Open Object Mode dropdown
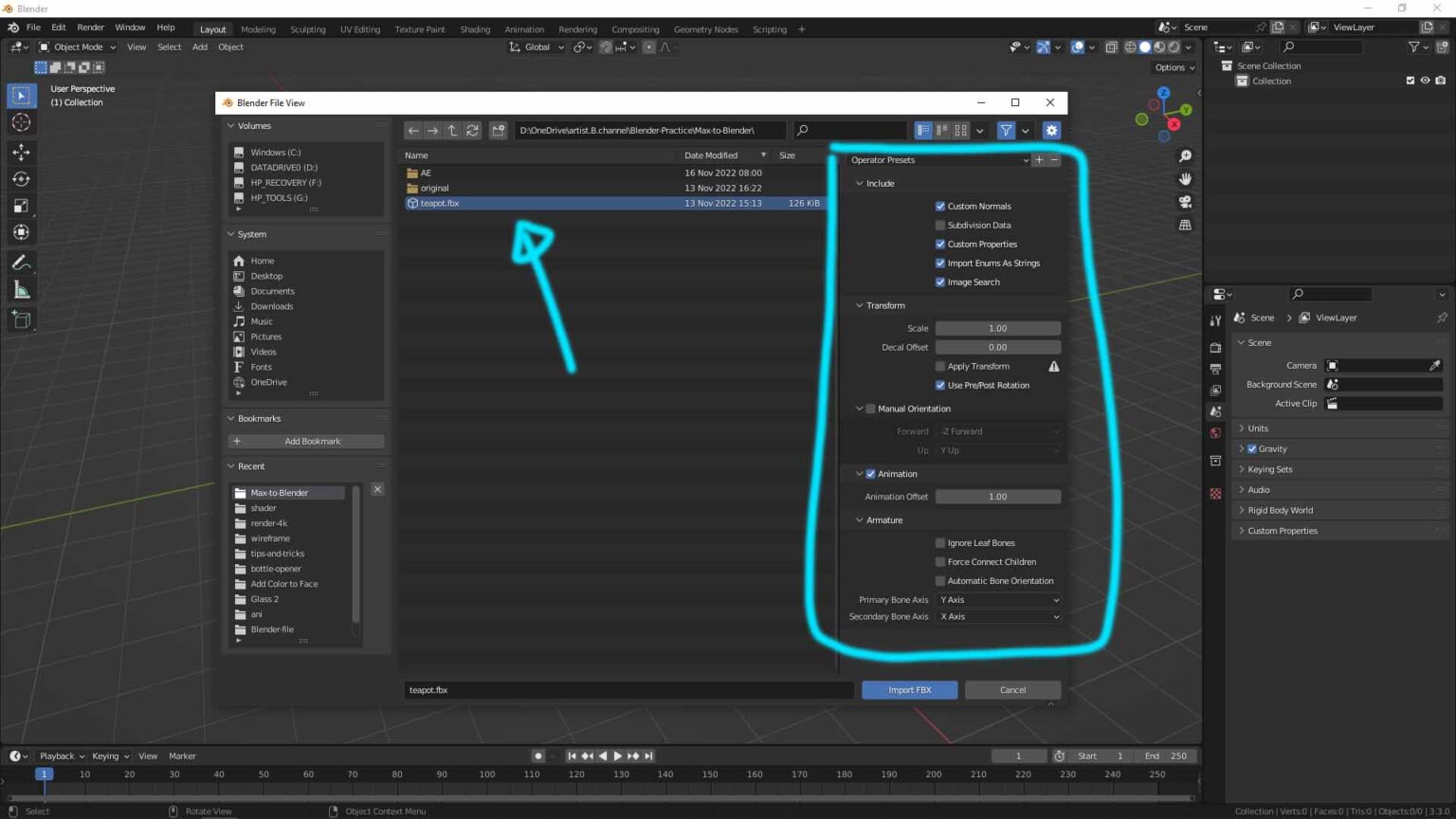The width and height of the screenshot is (1456, 819). tap(78, 46)
